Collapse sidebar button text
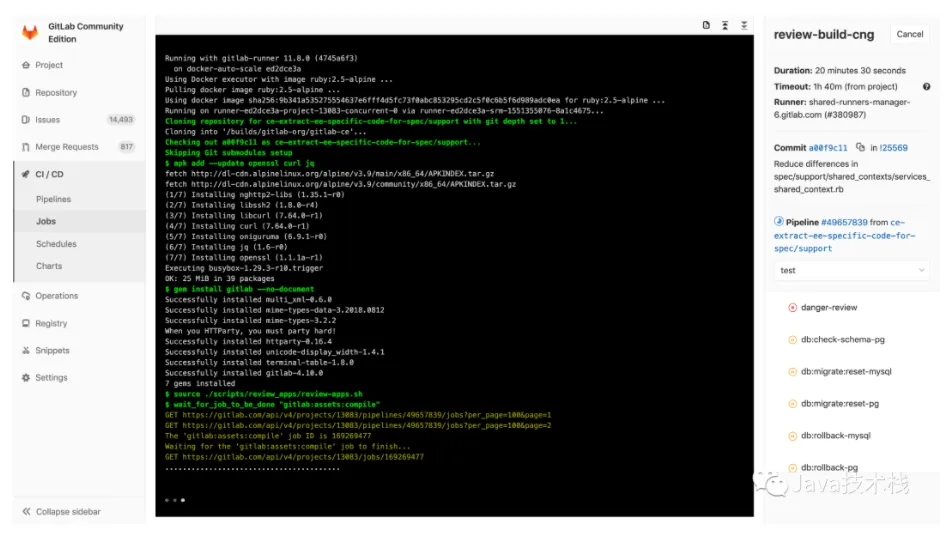Image resolution: width=949 pixels, height=540 pixels. (x=68, y=512)
